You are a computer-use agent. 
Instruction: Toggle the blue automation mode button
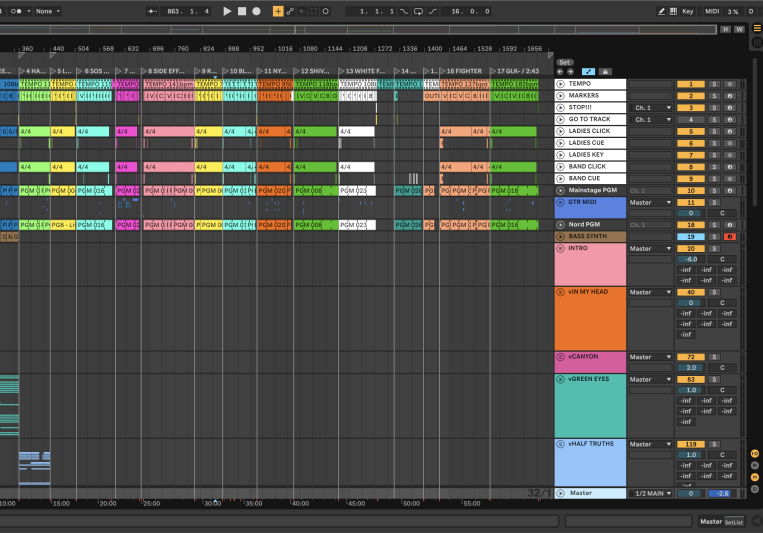point(588,72)
